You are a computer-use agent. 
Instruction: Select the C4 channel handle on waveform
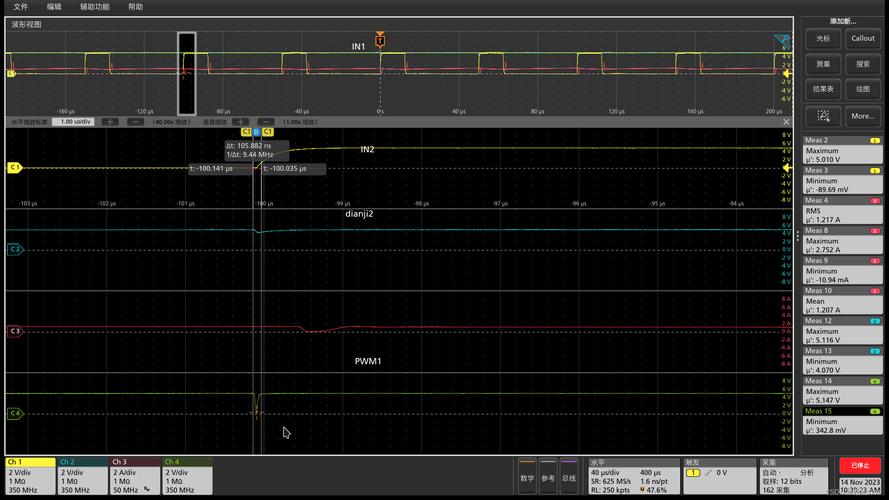(14, 413)
